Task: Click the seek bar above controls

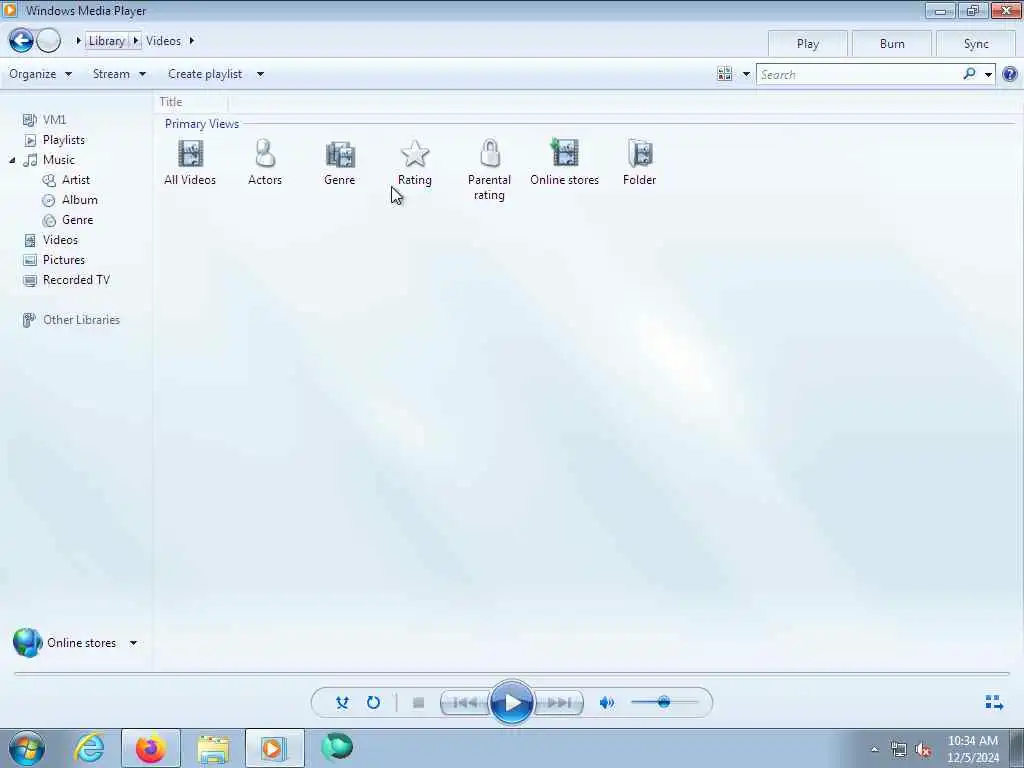Action: [x=512, y=673]
